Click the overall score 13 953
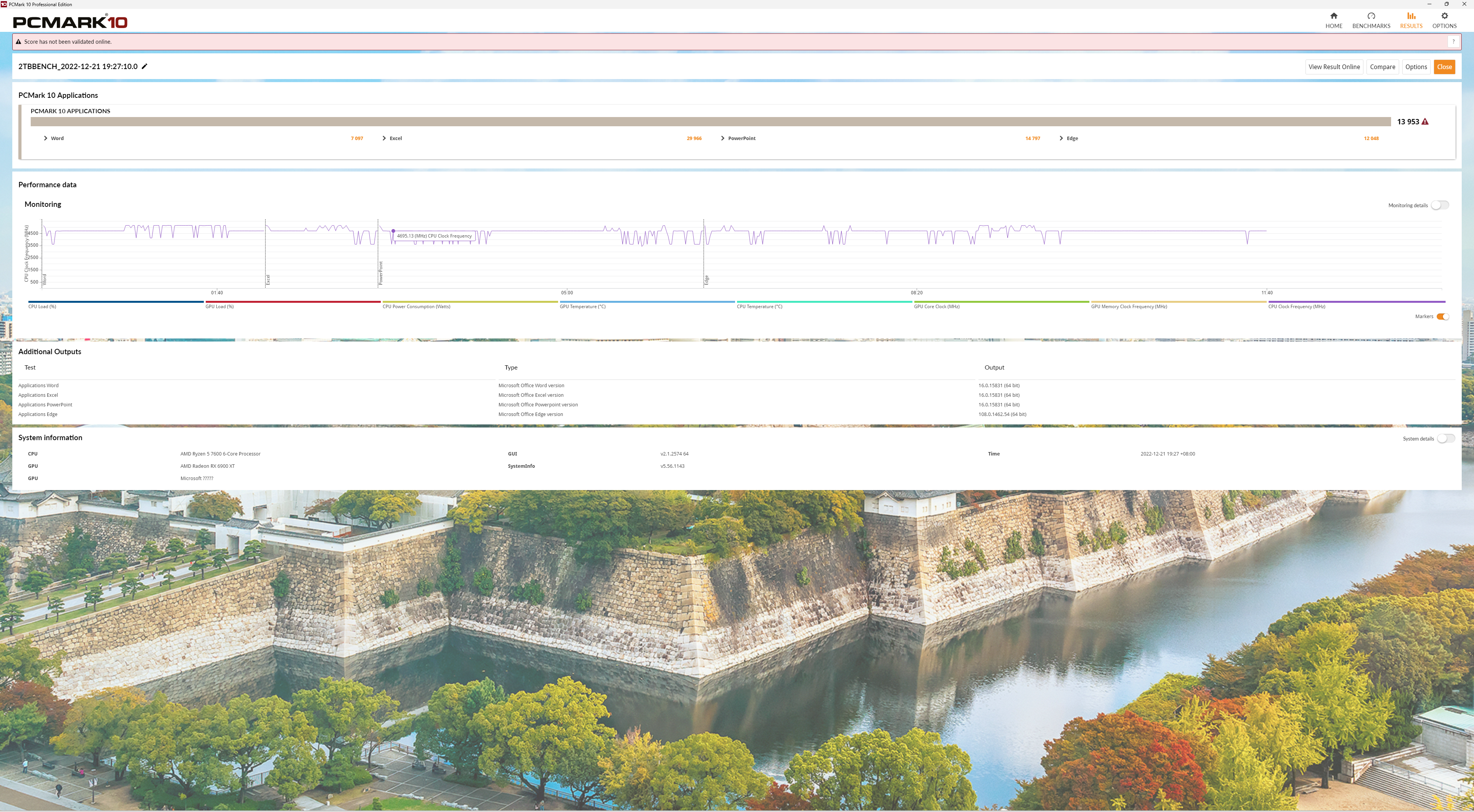This screenshot has width=1474, height=812. [1408, 122]
